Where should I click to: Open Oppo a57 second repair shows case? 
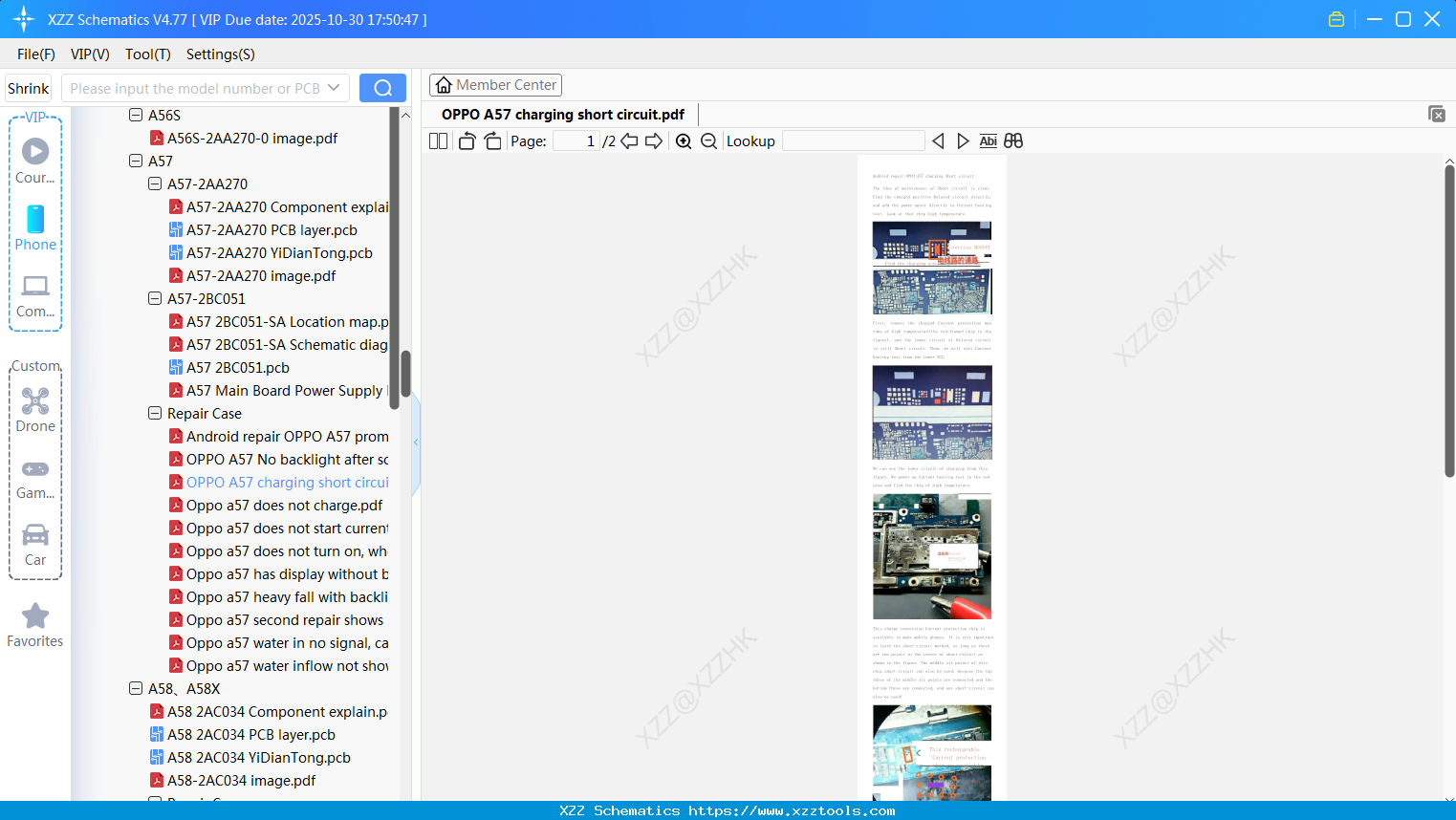(285, 619)
